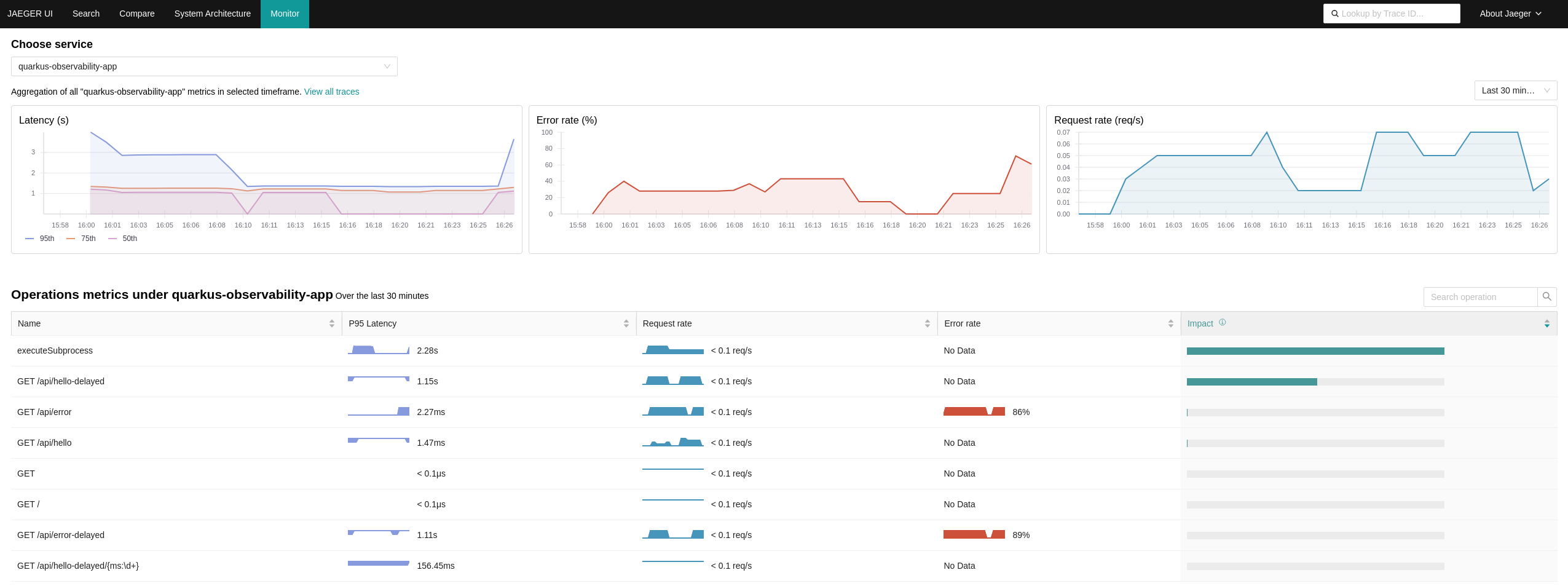Click the search operation magnifier button
Image resolution: width=1568 pixels, height=586 pixels.
click(x=1546, y=296)
